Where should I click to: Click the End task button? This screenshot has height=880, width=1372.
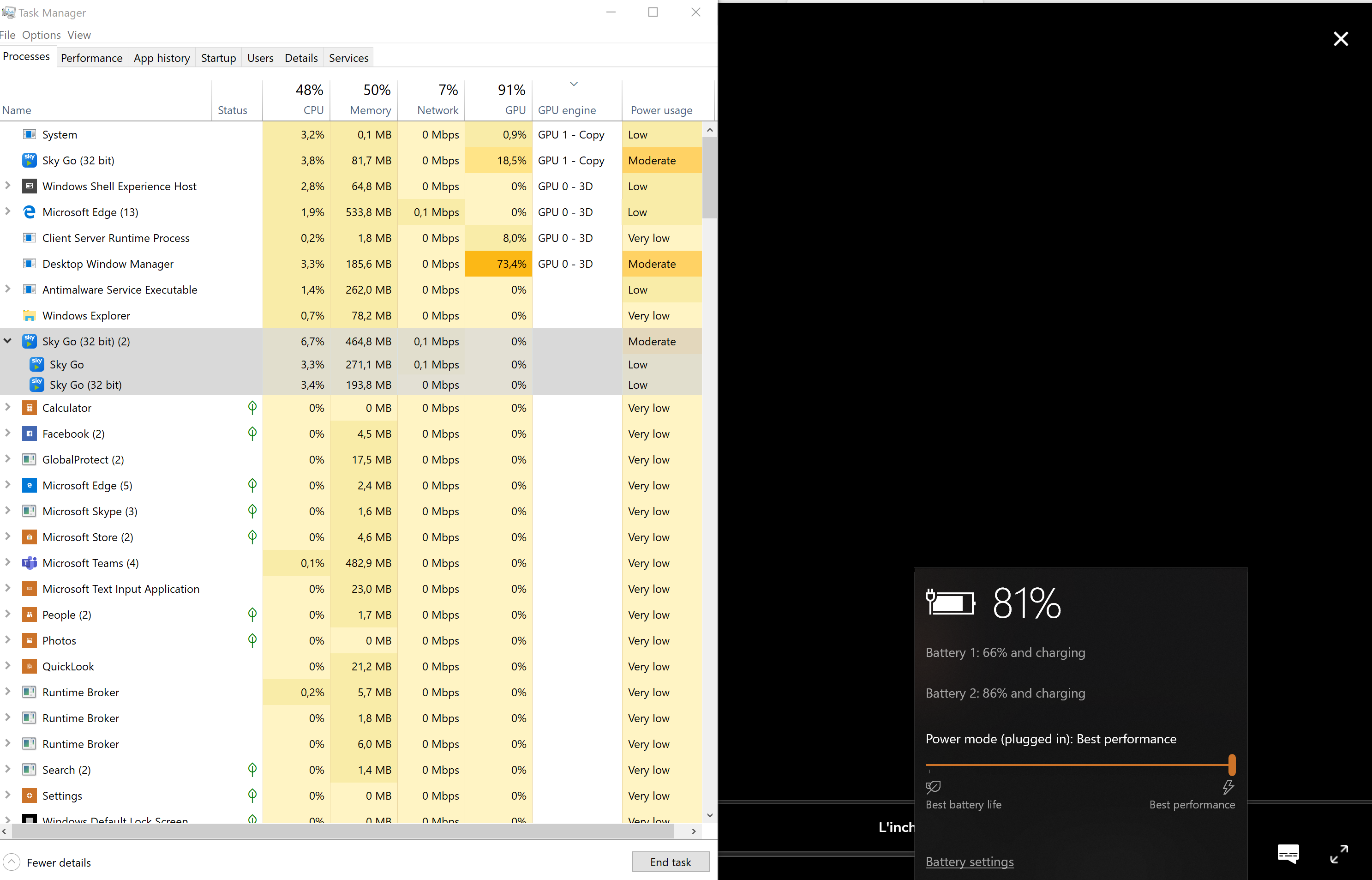[670, 862]
